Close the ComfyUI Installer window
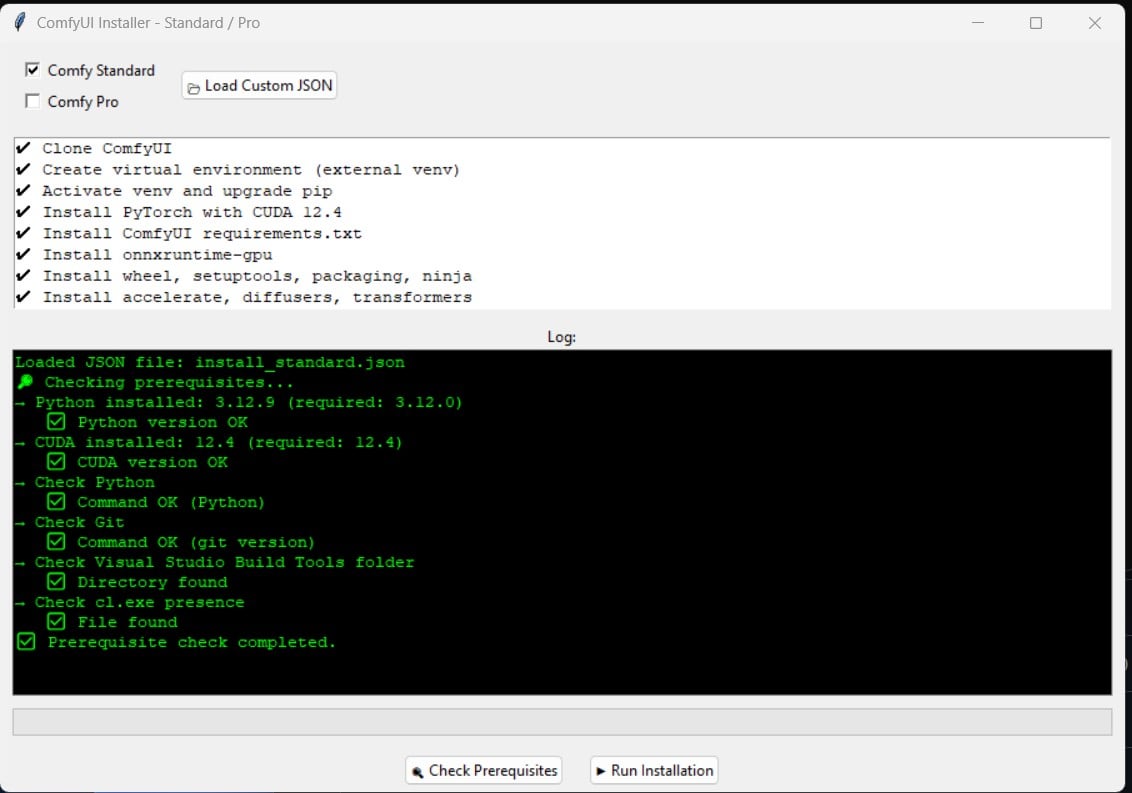 (x=1095, y=23)
